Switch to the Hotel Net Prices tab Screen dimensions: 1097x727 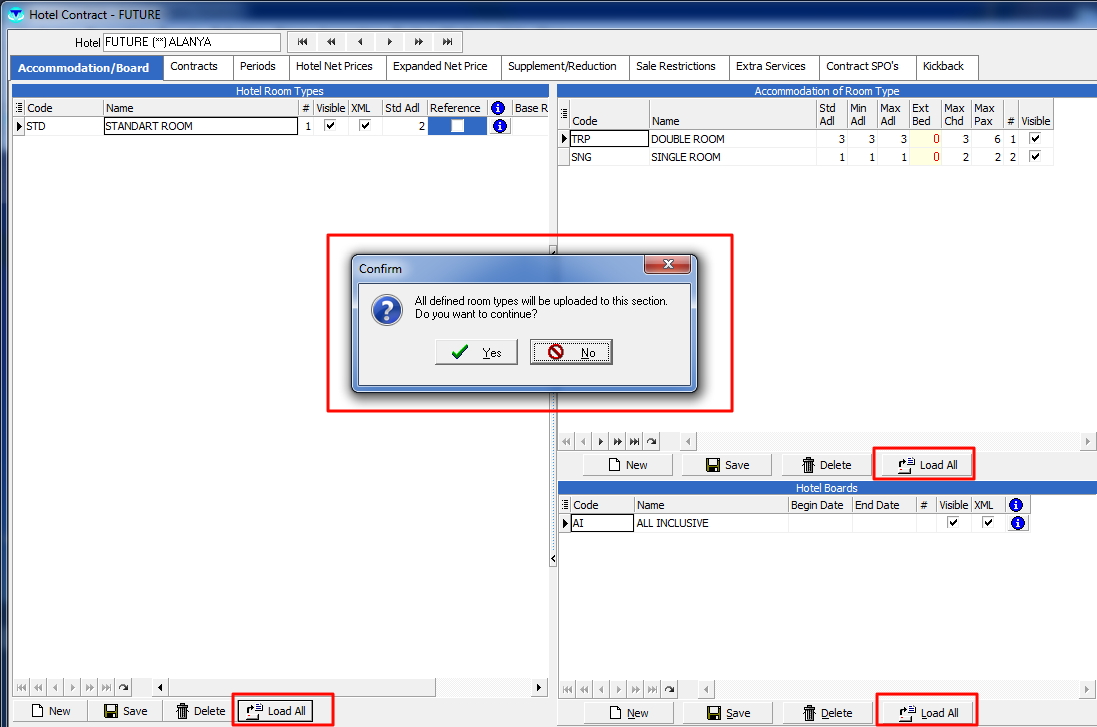334,67
